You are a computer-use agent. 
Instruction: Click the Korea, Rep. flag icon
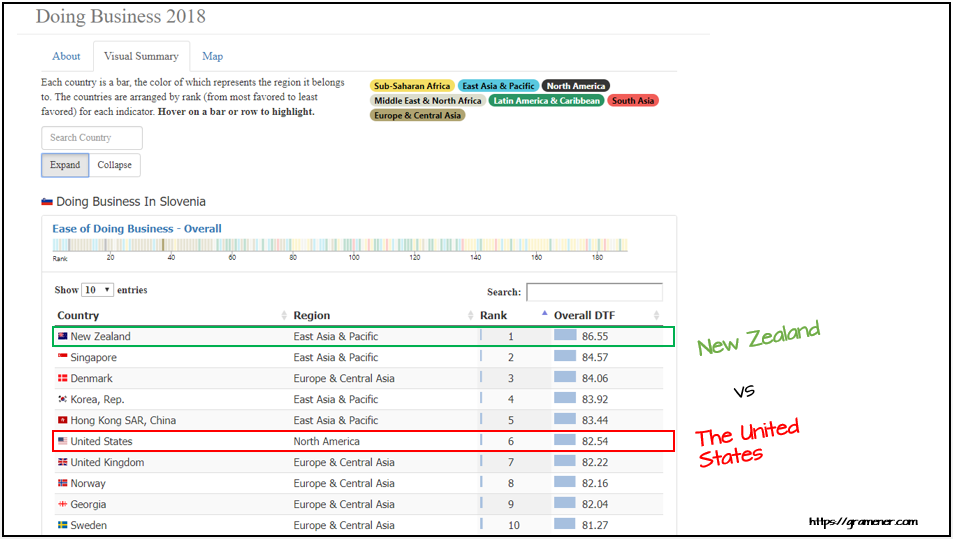(x=63, y=399)
